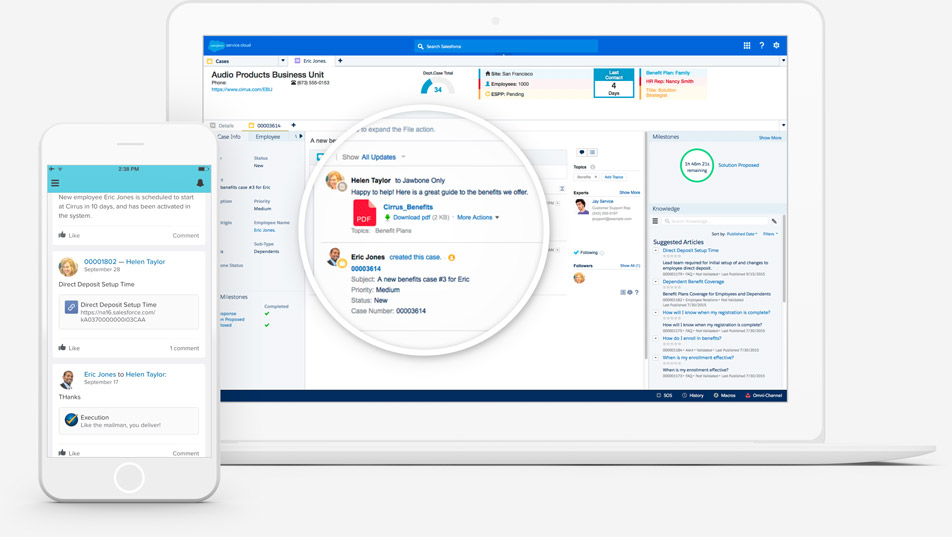Image resolution: width=952 pixels, height=537 pixels.
Task: Open the Employee tab
Action: tap(268, 137)
